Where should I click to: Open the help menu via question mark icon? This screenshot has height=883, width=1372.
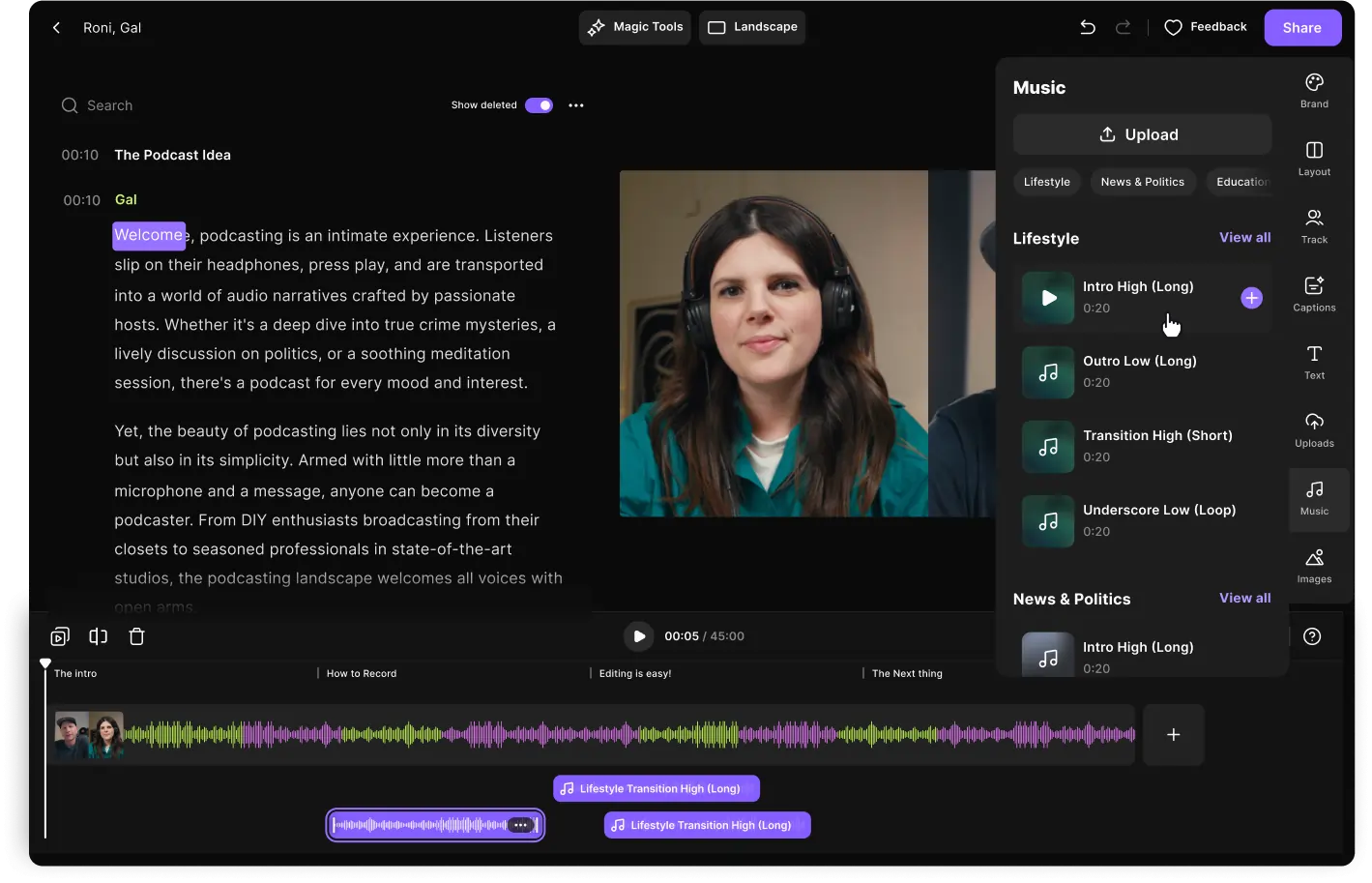click(1312, 636)
